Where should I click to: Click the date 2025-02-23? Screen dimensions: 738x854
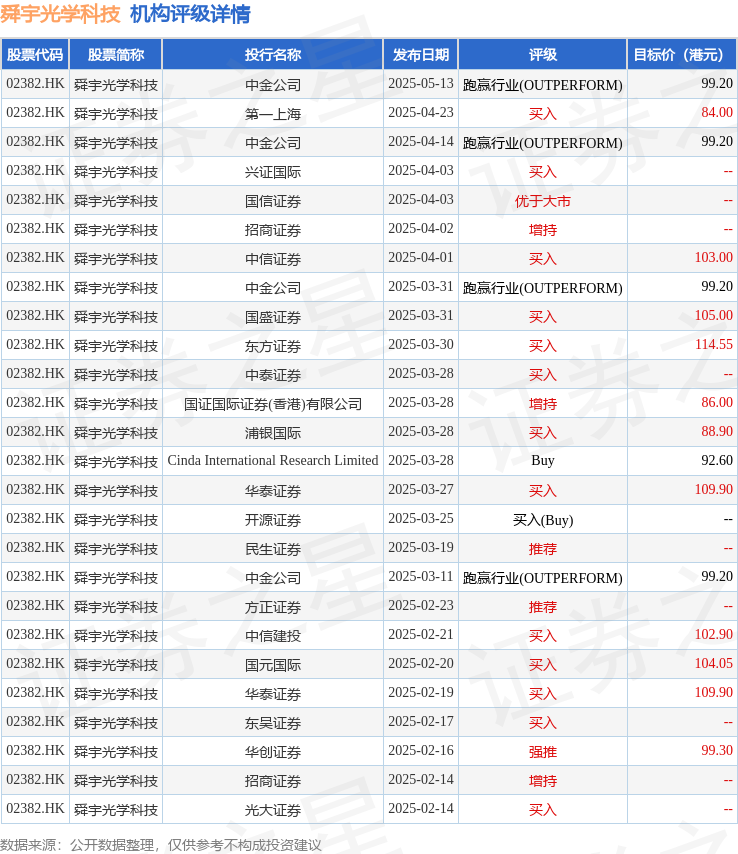[421, 606]
